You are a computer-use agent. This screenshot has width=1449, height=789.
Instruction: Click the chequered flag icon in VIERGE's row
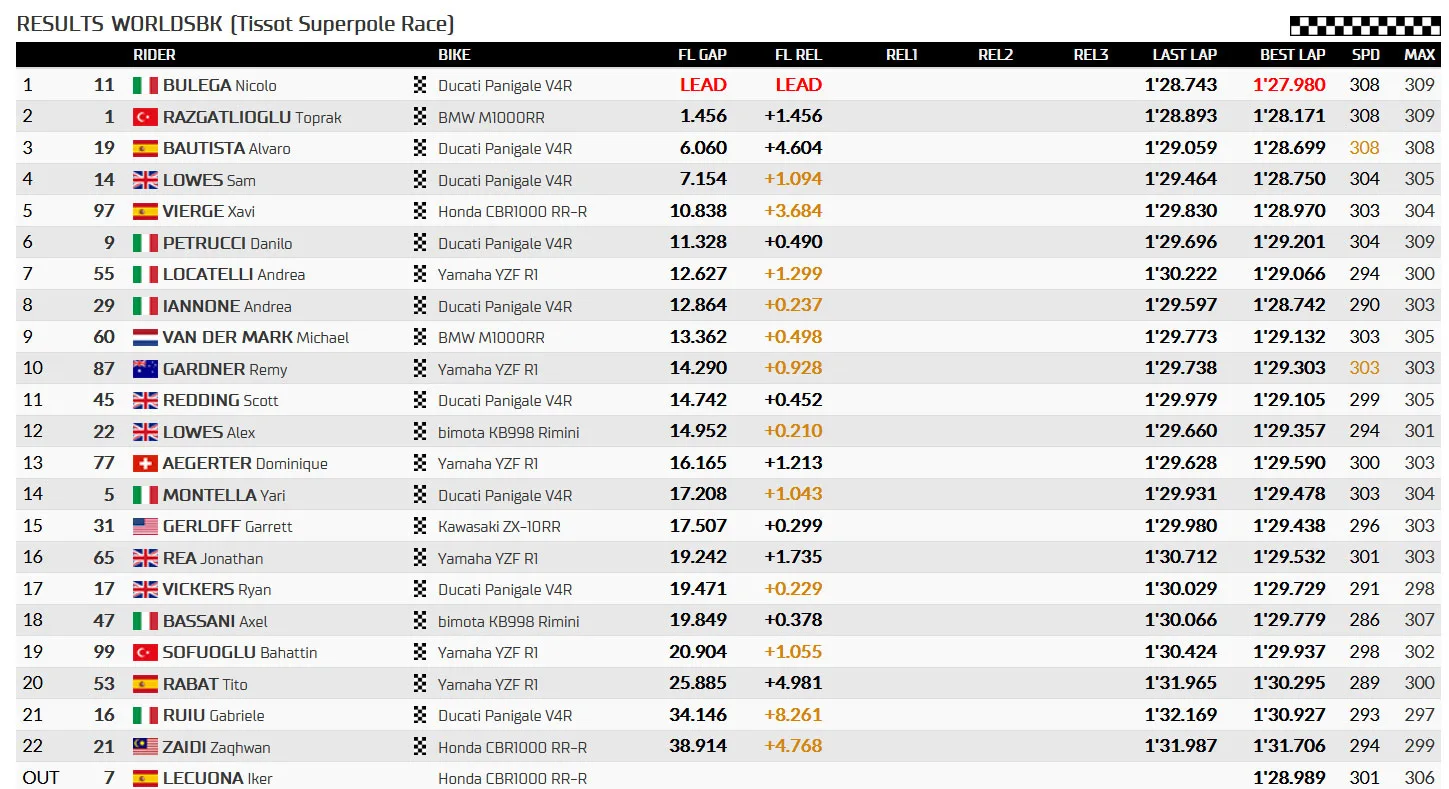[420, 211]
